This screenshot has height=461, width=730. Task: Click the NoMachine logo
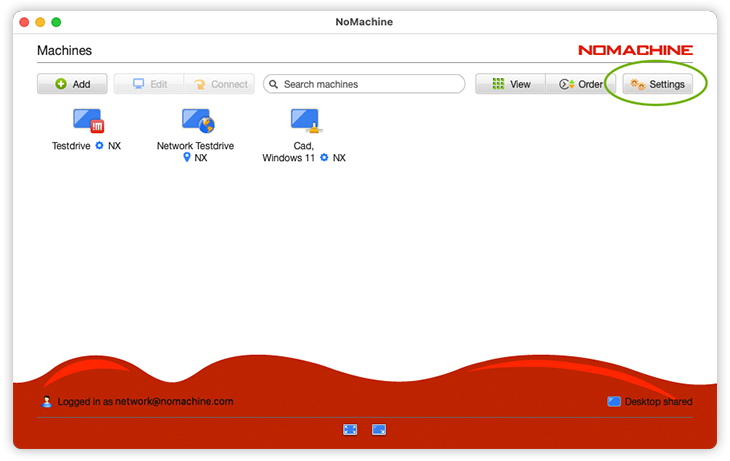(x=635, y=50)
